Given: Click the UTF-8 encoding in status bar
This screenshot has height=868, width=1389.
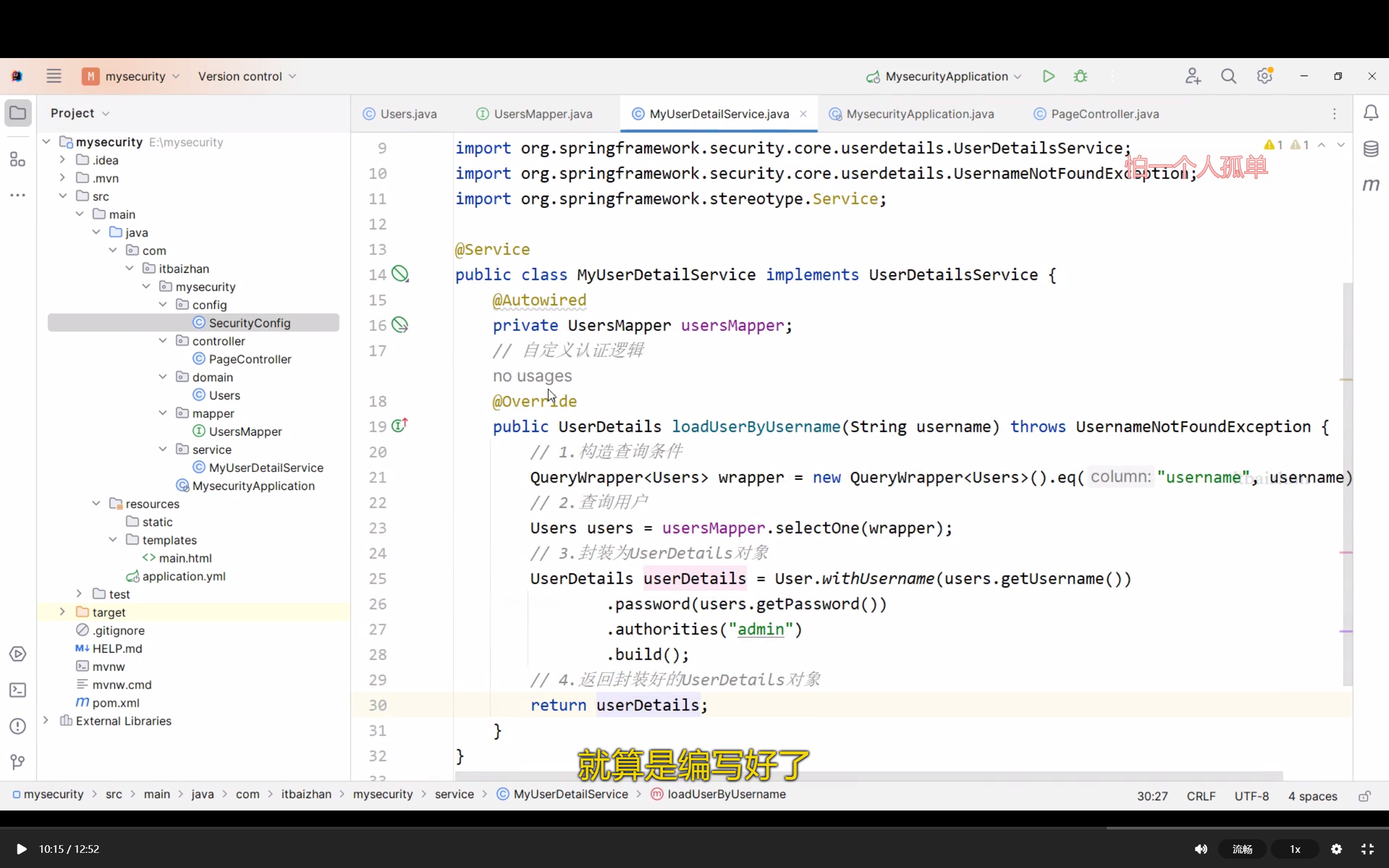Looking at the screenshot, I should tap(1251, 796).
